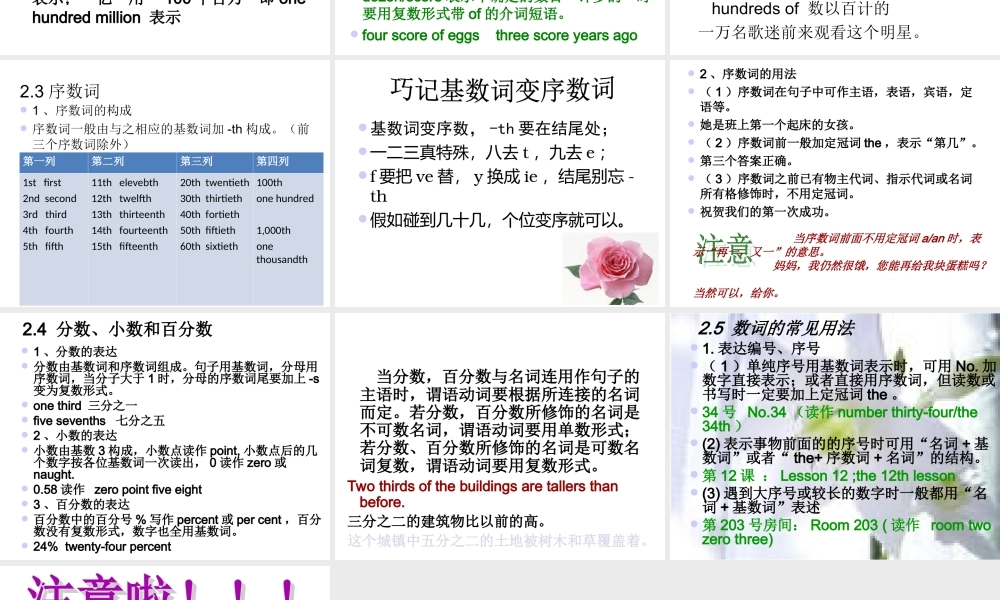1000x600 pixels.
Task: Click the 第四列 table header
Action: pyautogui.click(x=288, y=162)
